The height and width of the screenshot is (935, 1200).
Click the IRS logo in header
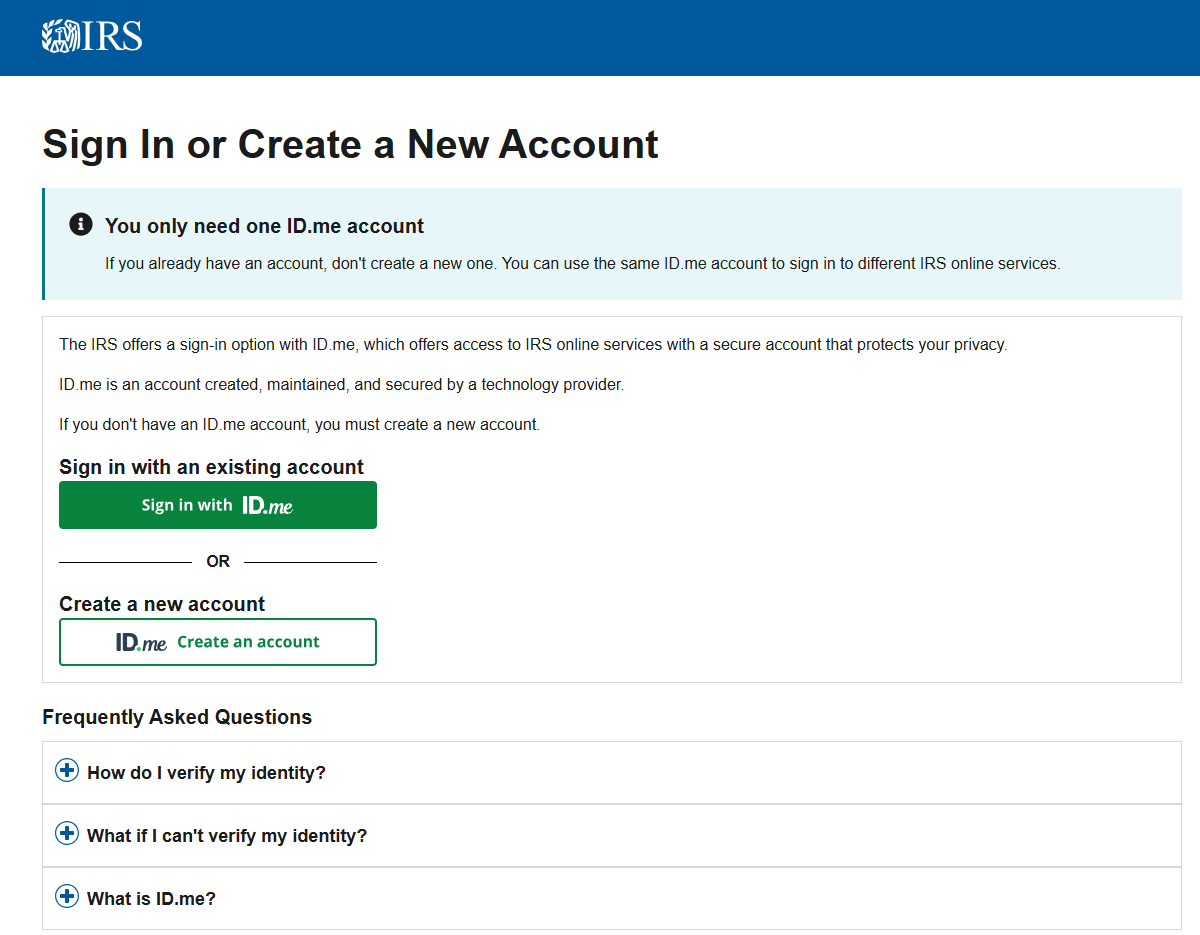92,37
